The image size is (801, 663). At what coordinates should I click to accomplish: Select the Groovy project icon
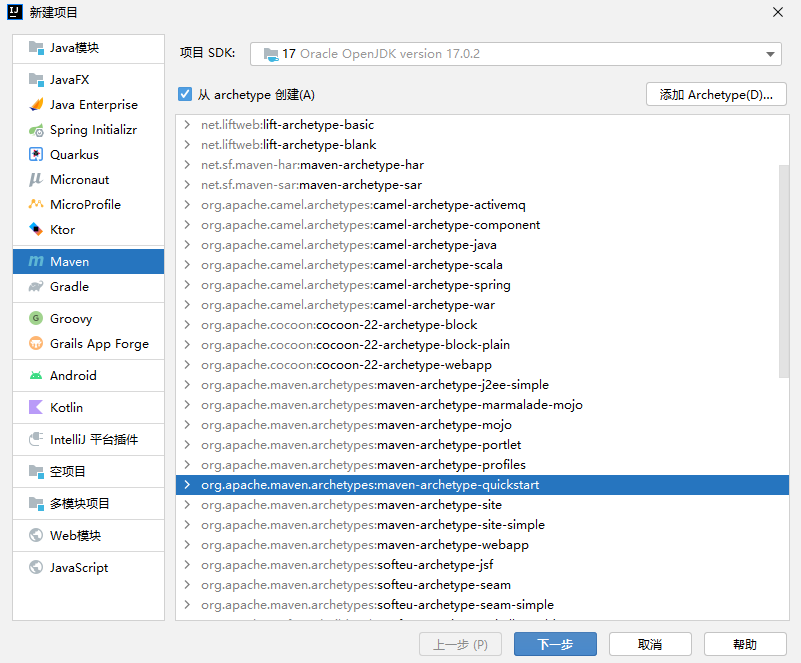[36, 319]
